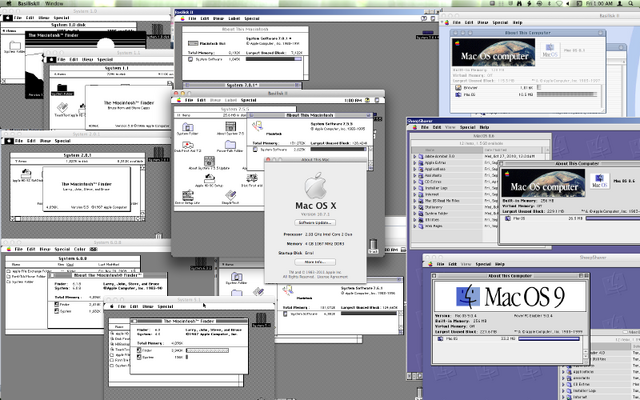Click horizontal scrollbar in System 2.0.1 window

click(78, 219)
